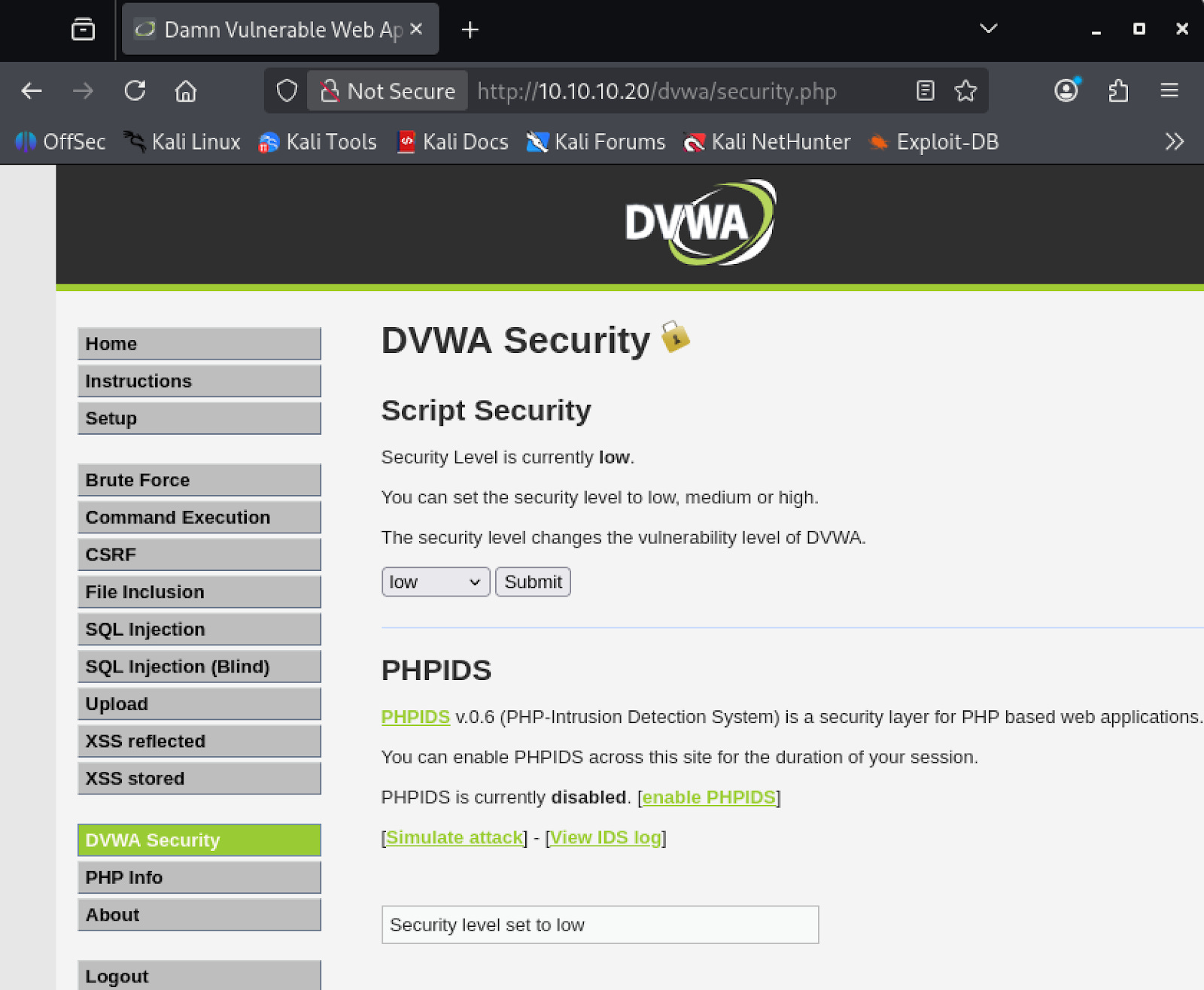Open Kali Forums bookmark

click(x=596, y=141)
